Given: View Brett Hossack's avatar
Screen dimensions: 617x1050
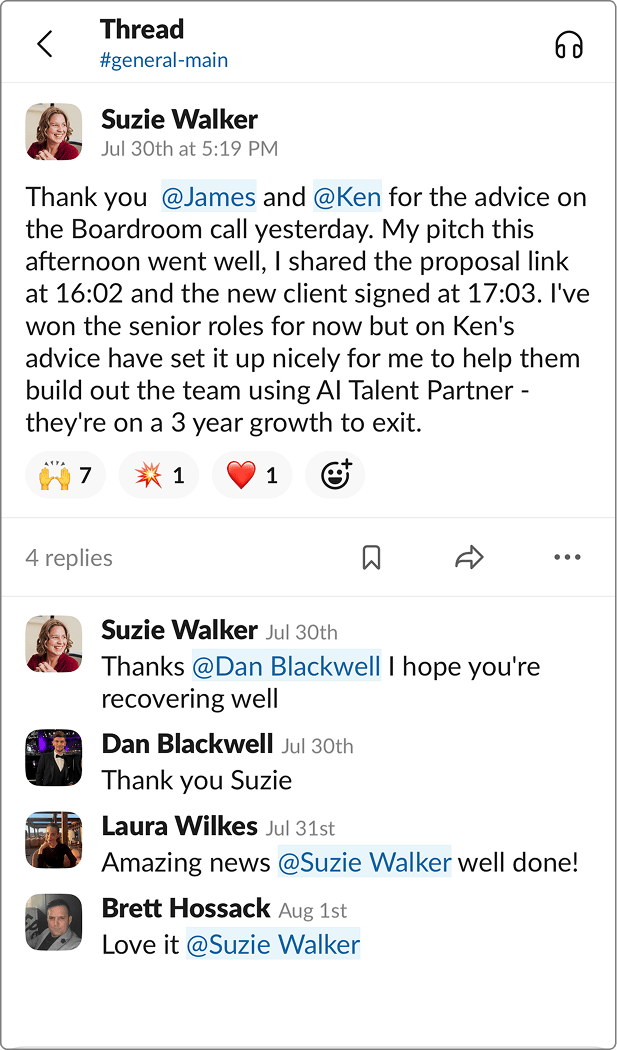Looking at the screenshot, I should click(x=53, y=922).
